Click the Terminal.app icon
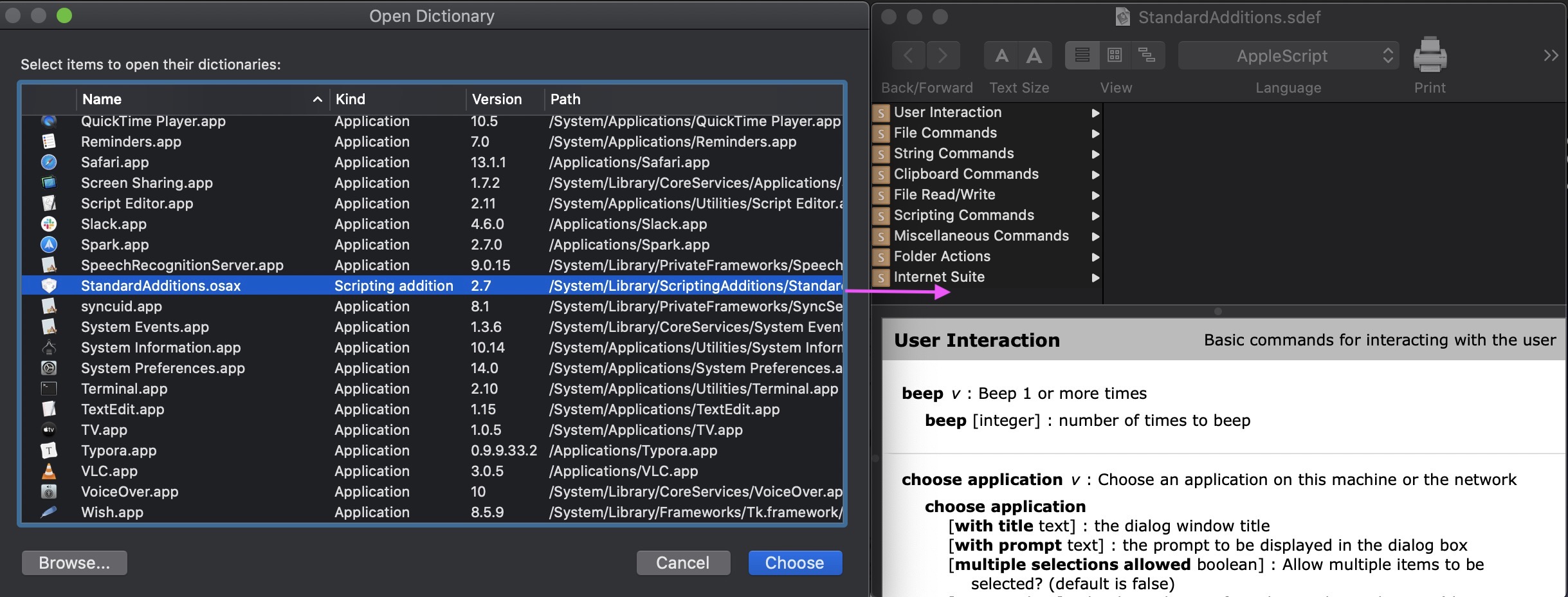1568x597 pixels. coord(49,389)
